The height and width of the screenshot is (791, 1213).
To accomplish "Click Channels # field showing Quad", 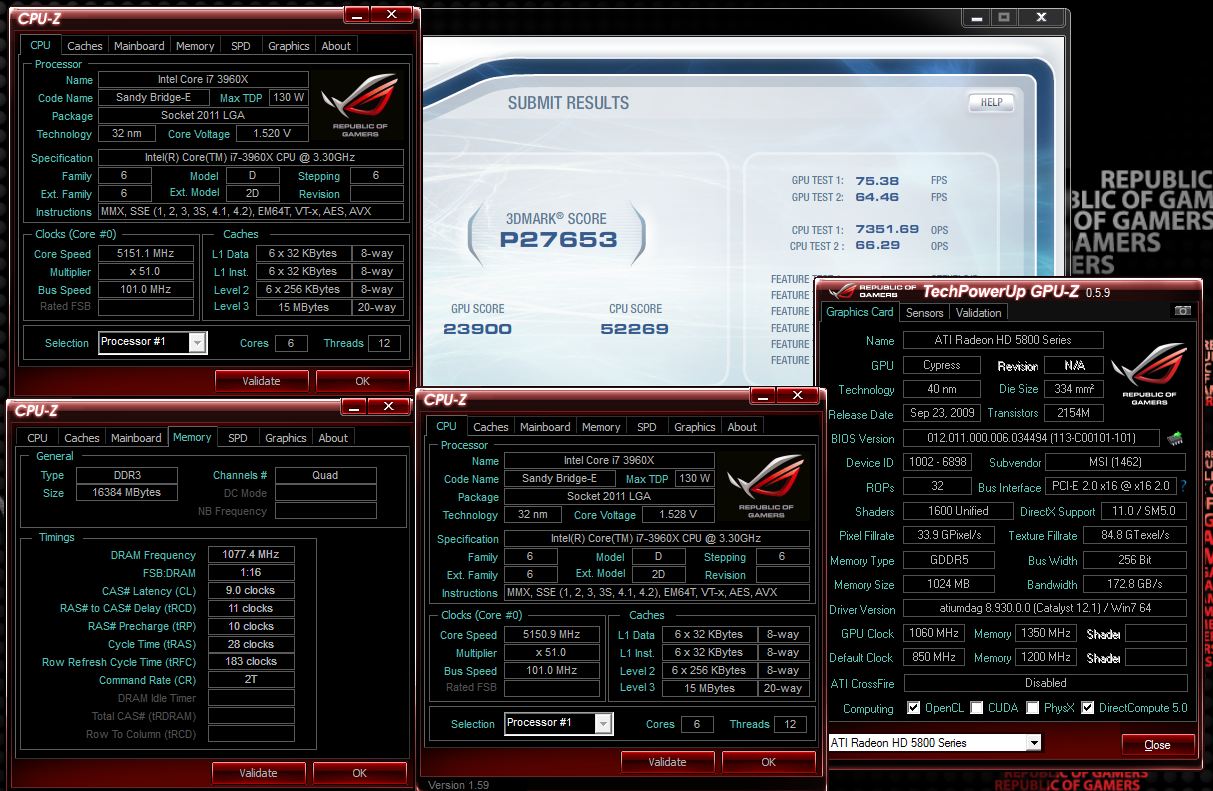I will click(325, 475).
